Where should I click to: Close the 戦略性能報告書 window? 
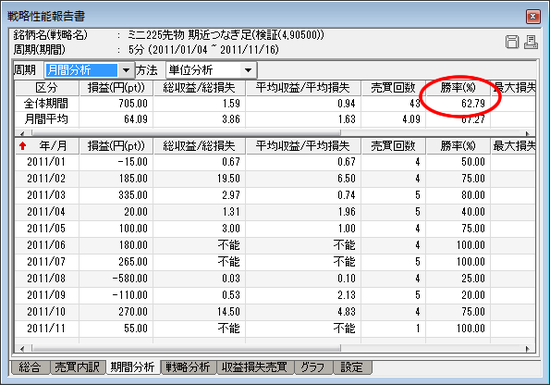(533, 16)
